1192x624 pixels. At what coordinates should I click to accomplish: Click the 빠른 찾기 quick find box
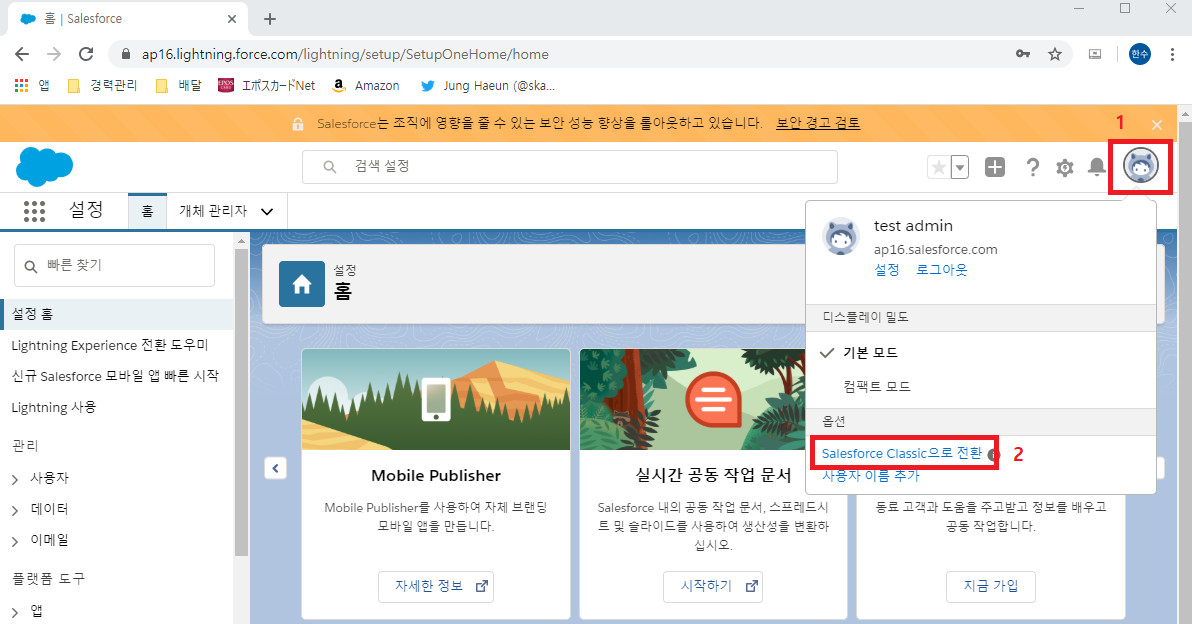[115, 265]
